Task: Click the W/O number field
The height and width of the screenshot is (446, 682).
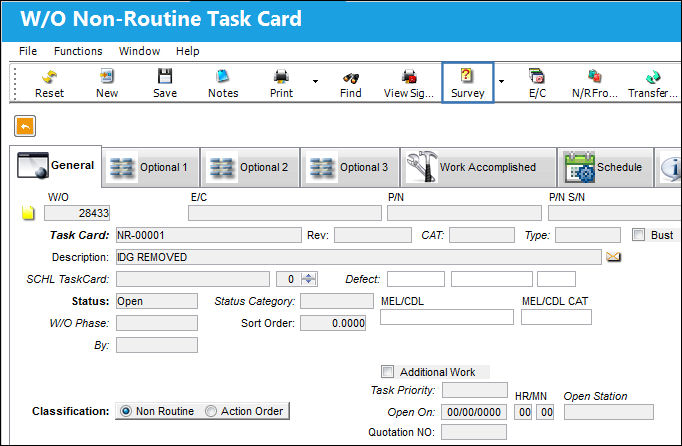Action: pyautogui.click(x=77, y=213)
